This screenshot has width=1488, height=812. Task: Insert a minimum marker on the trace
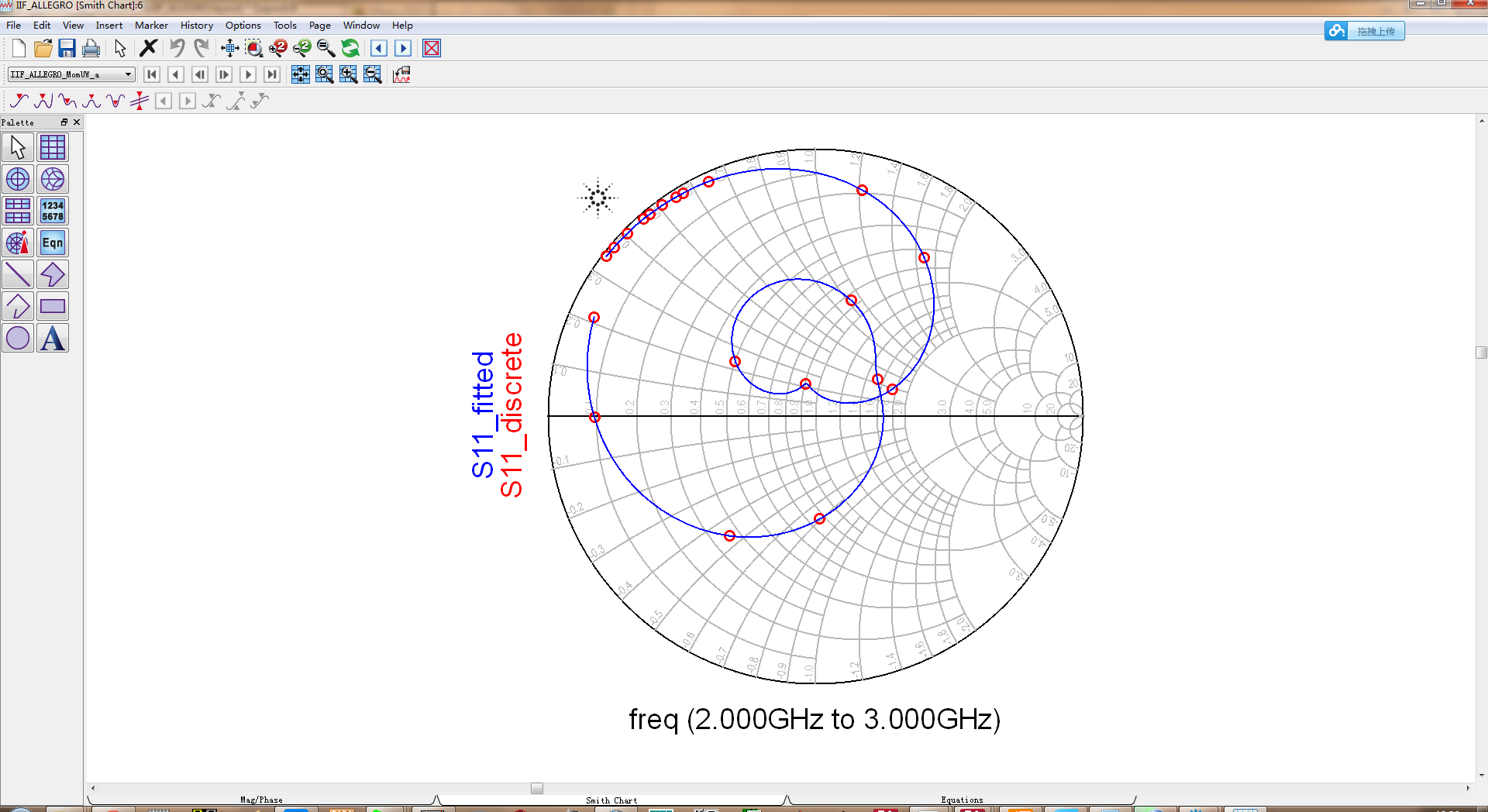(115, 101)
